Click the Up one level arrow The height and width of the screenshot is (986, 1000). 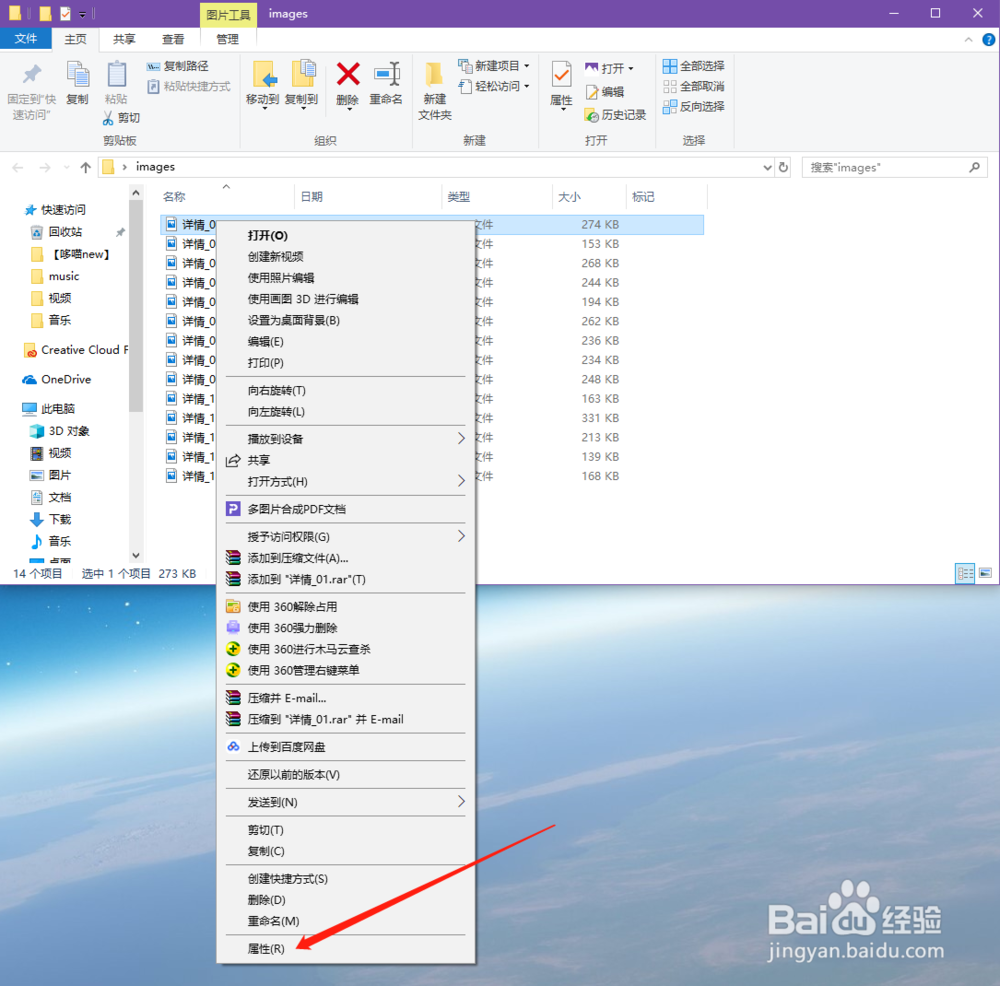point(85,168)
